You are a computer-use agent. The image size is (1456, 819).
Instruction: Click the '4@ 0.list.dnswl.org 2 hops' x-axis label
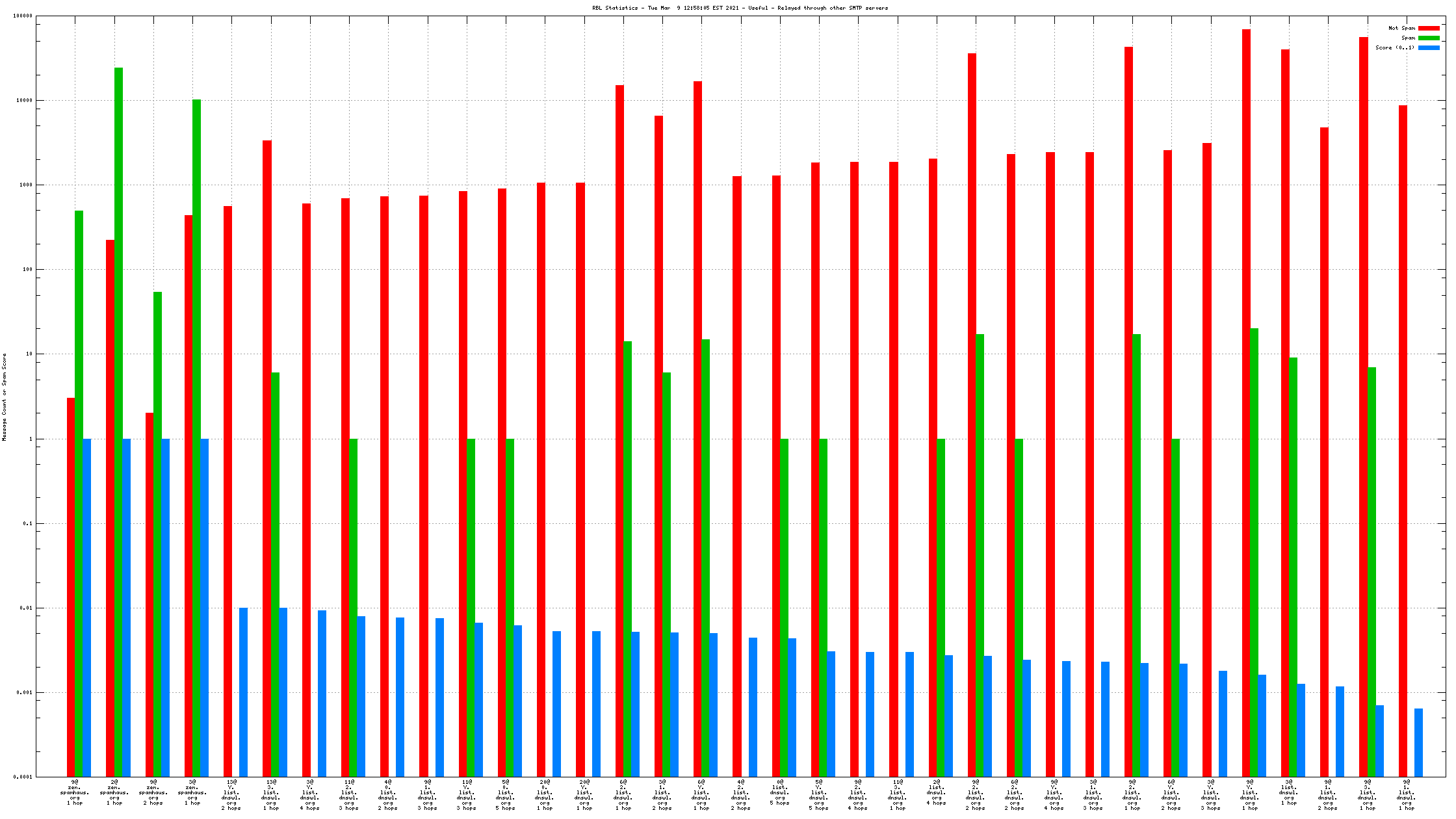click(x=388, y=794)
